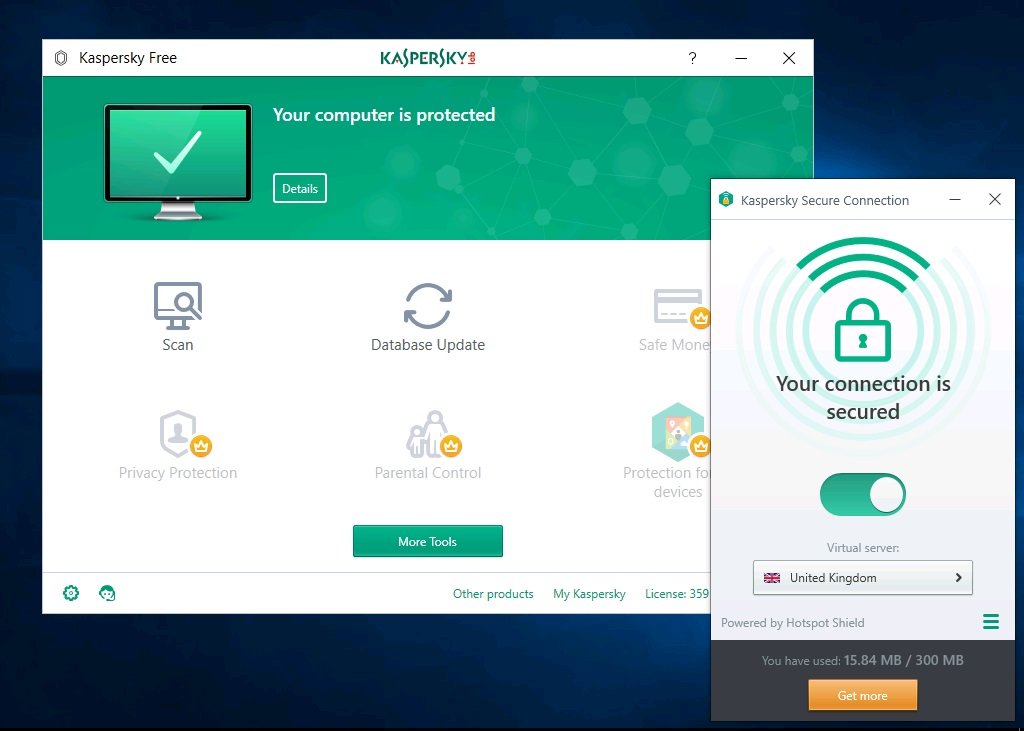Open the My Kaspersky link
This screenshot has width=1024, height=731.
589,594
